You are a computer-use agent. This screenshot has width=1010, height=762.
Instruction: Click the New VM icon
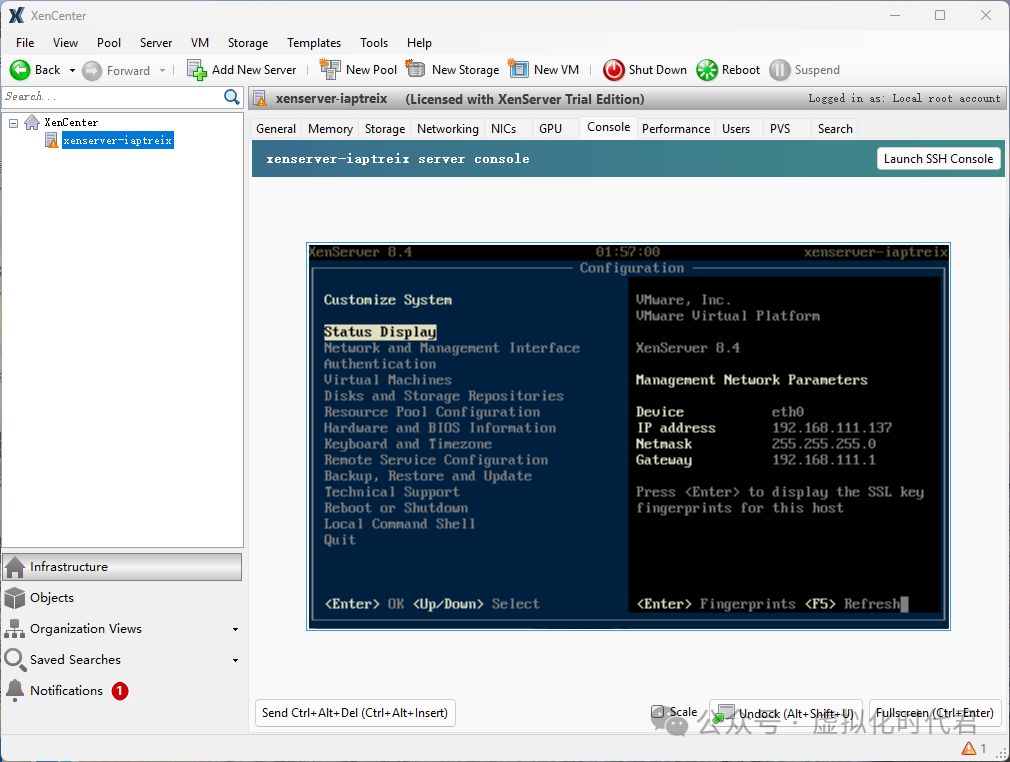tap(518, 70)
